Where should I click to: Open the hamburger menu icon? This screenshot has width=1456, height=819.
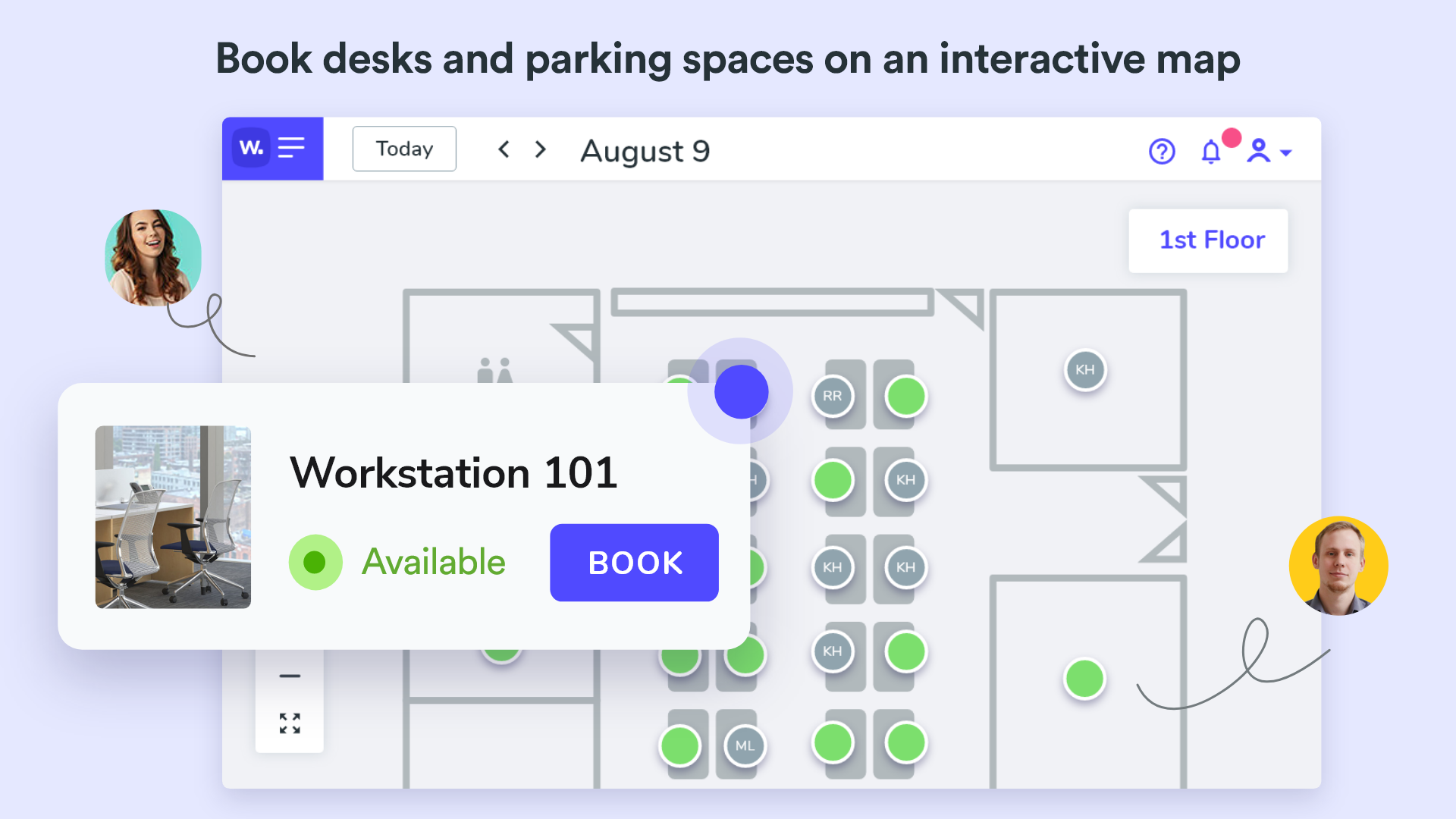click(291, 148)
